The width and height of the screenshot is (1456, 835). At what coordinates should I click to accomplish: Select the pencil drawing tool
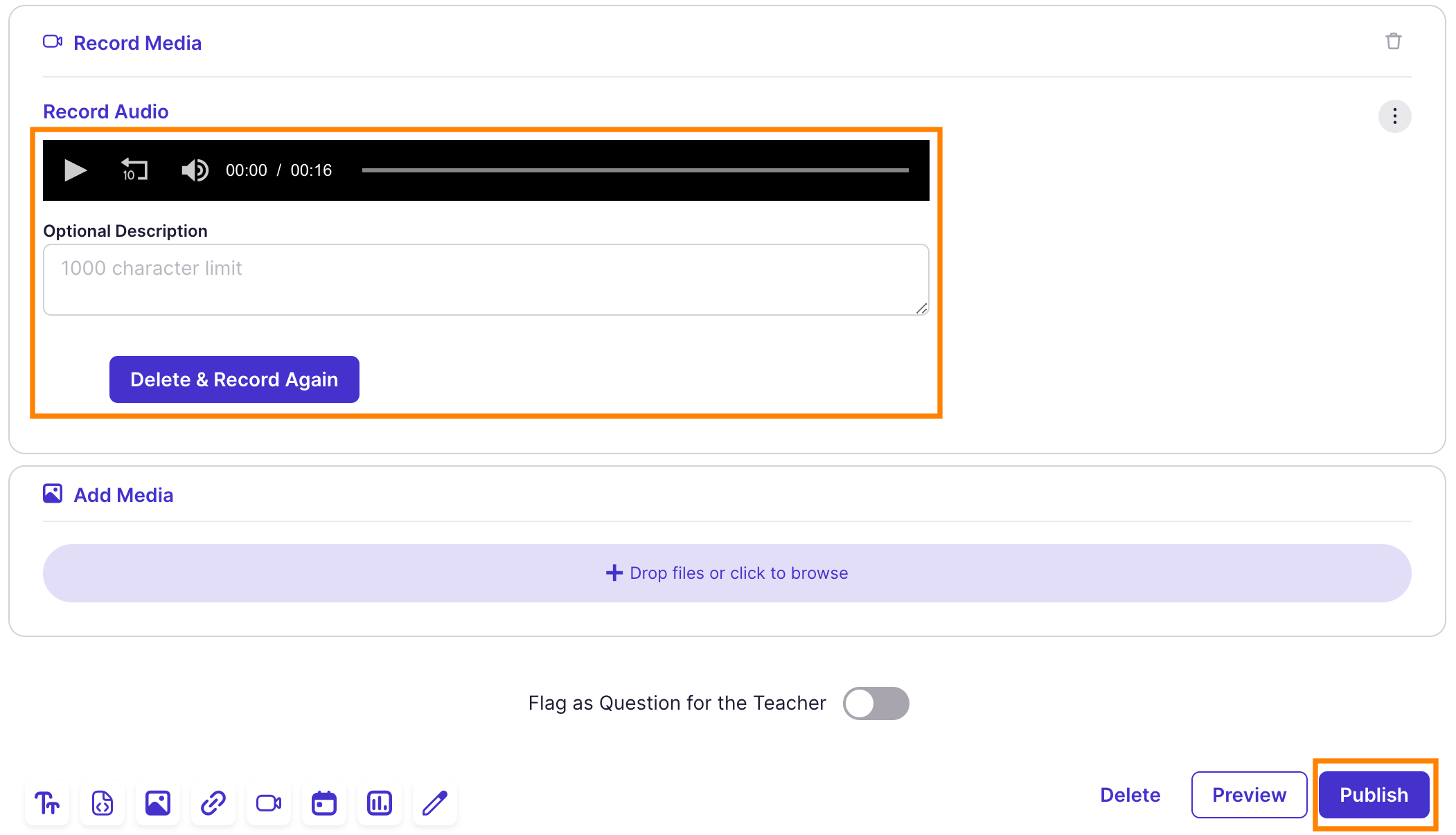pos(435,803)
